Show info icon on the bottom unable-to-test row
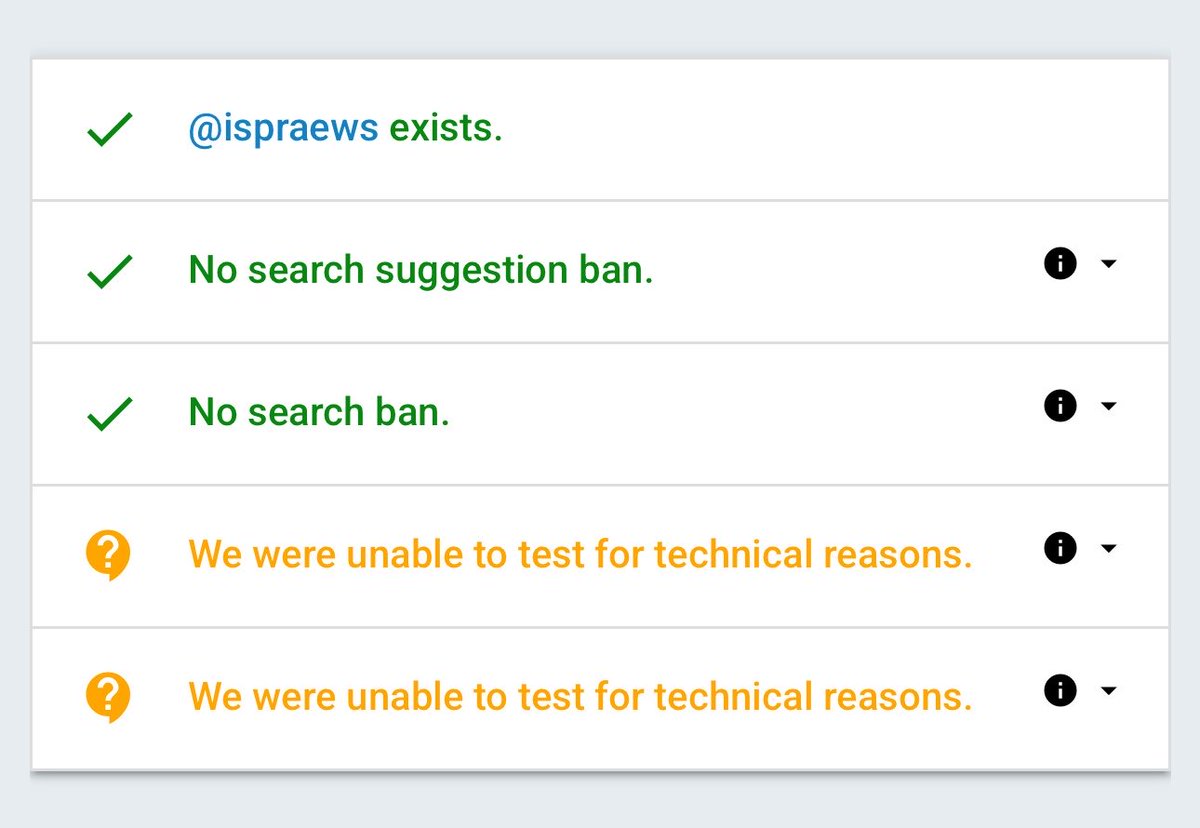 click(x=1060, y=690)
